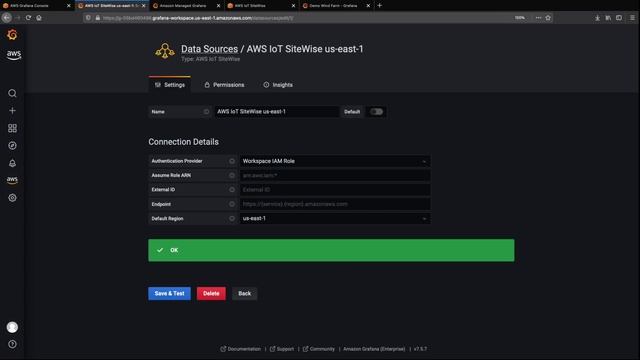Open the Dashboards grid icon
This screenshot has width=640, height=360.
pos(12,128)
